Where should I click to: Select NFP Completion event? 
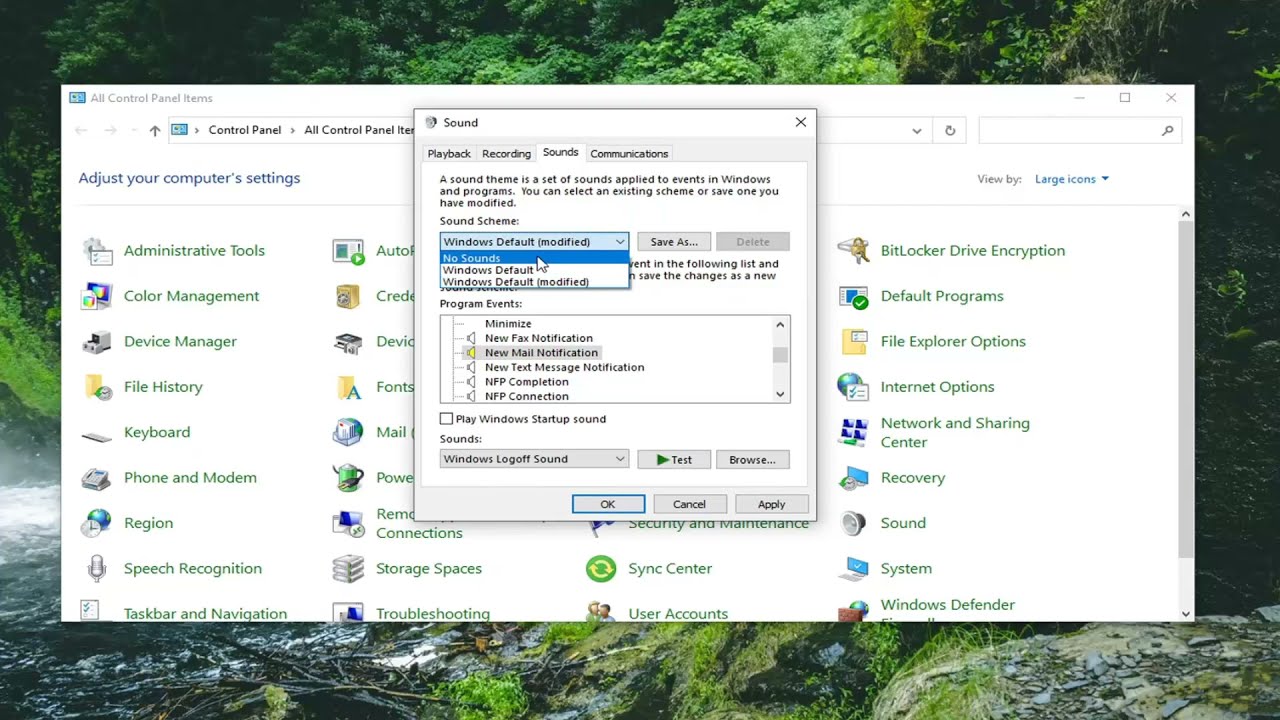click(x=526, y=382)
